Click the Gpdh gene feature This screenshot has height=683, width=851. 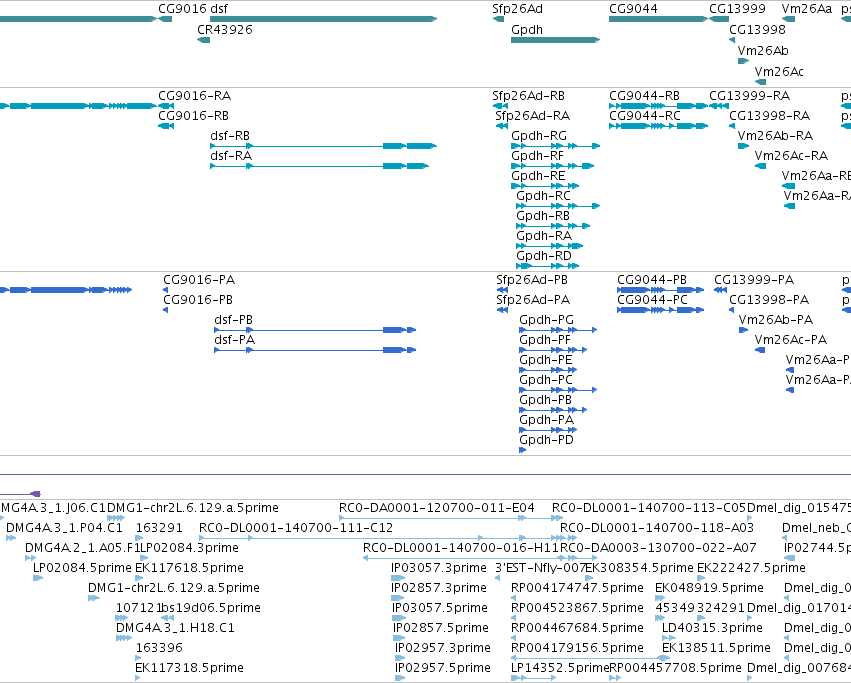pyautogui.click(x=555, y=40)
